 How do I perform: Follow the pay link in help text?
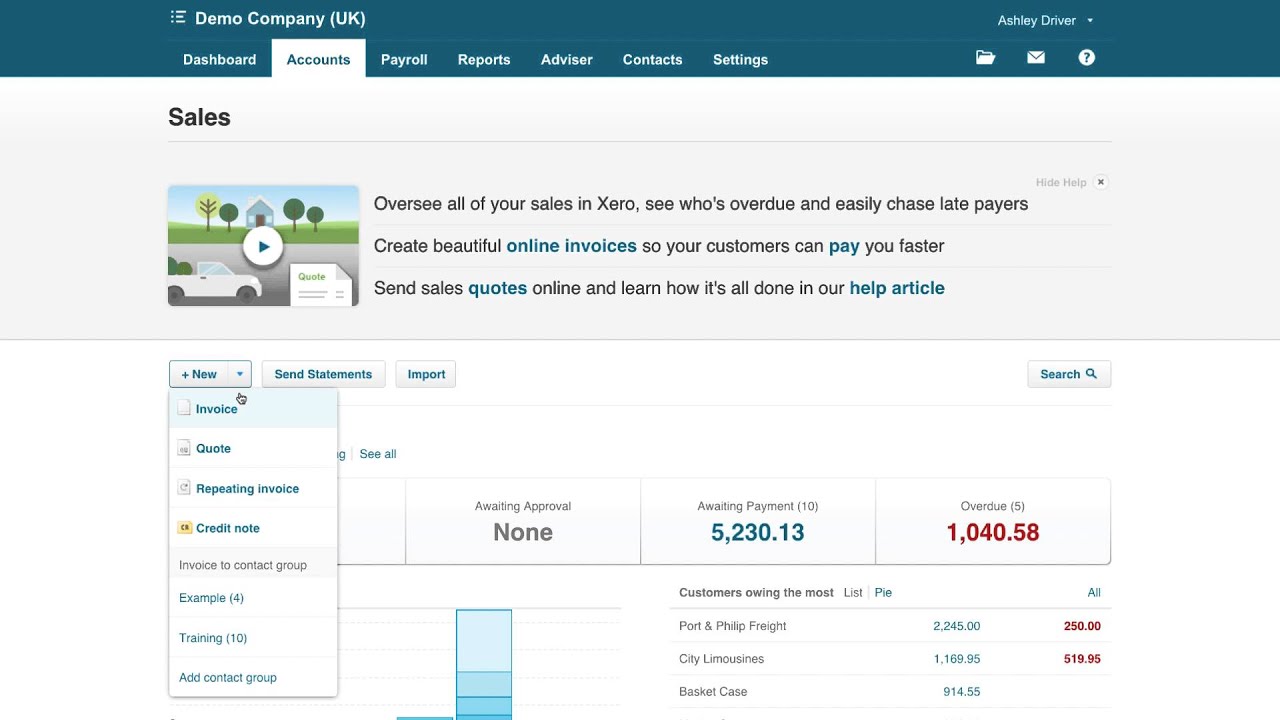(x=844, y=246)
